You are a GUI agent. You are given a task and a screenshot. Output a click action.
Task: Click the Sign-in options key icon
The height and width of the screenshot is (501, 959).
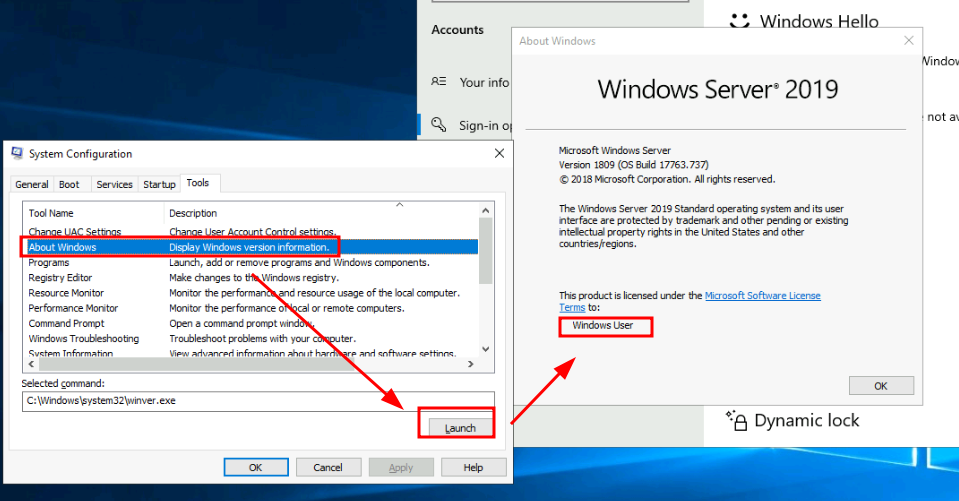[x=438, y=125]
